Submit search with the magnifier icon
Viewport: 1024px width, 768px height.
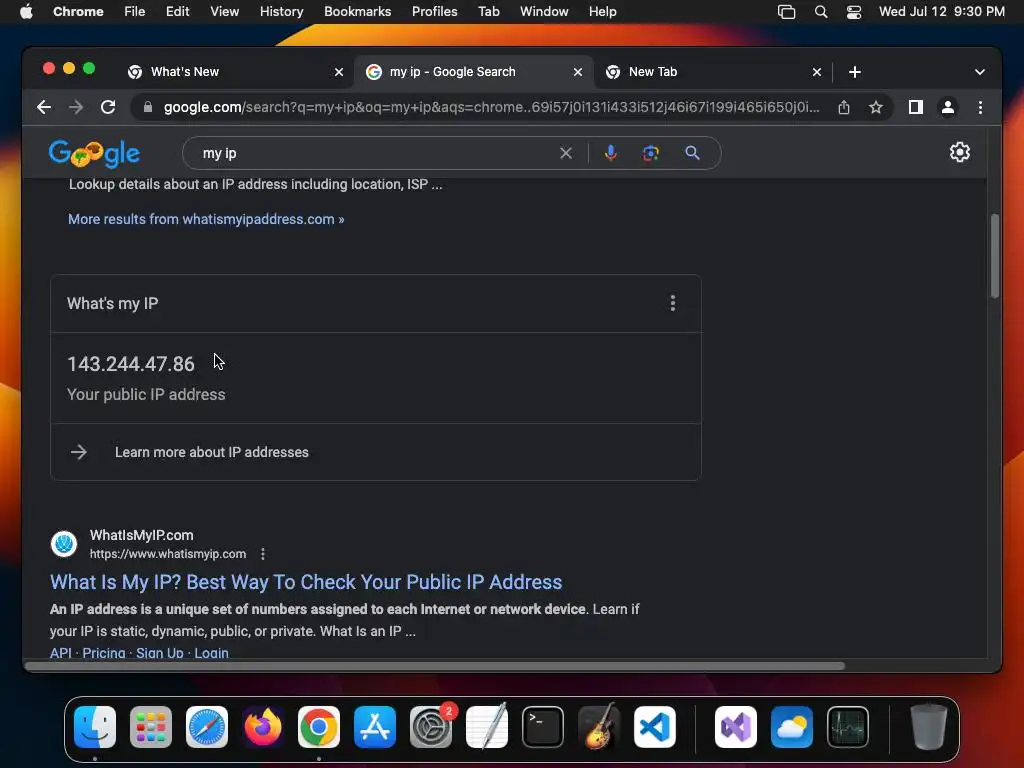[x=692, y=153]
